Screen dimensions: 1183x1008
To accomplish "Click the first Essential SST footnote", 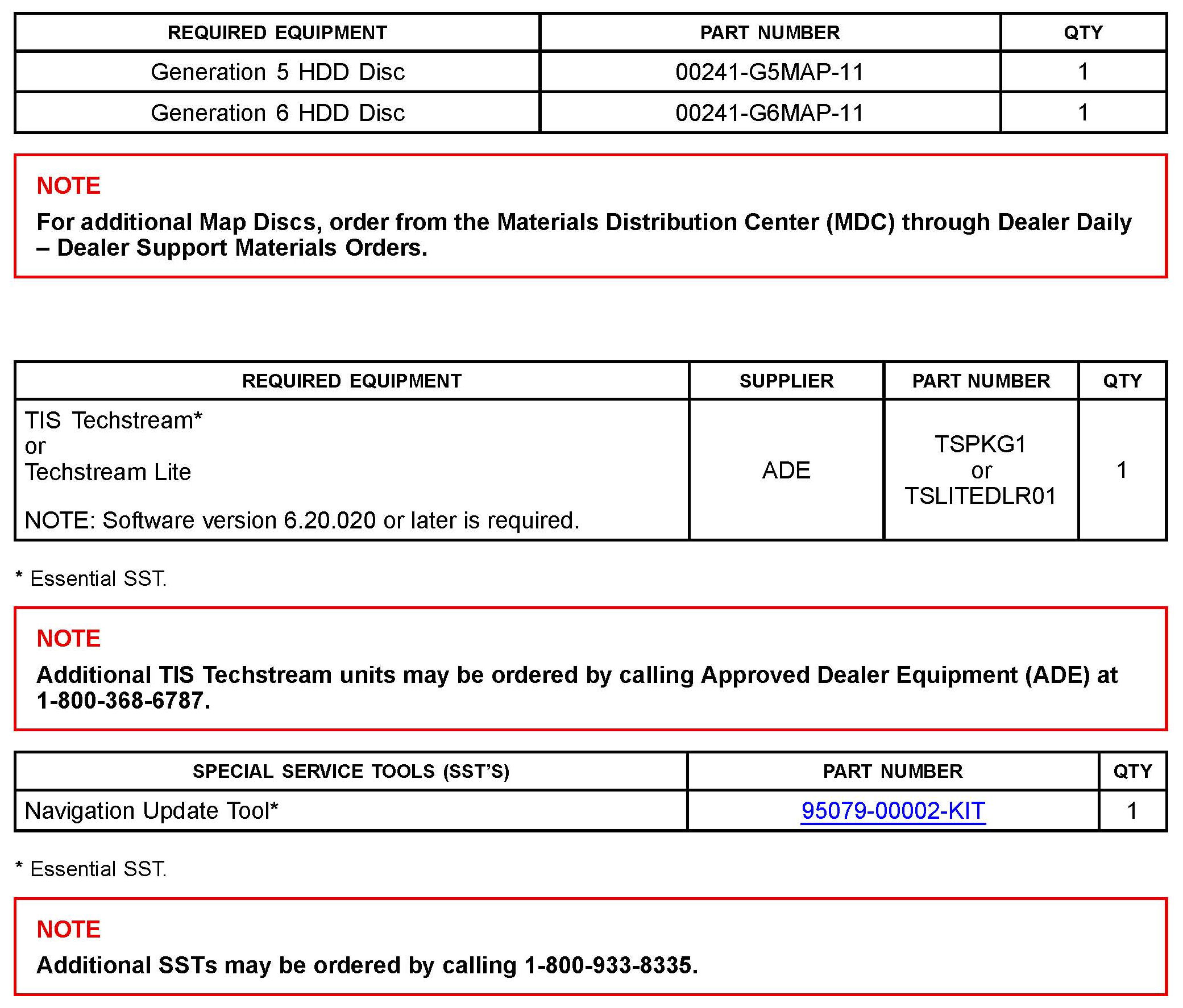I will tap(91, 579).
